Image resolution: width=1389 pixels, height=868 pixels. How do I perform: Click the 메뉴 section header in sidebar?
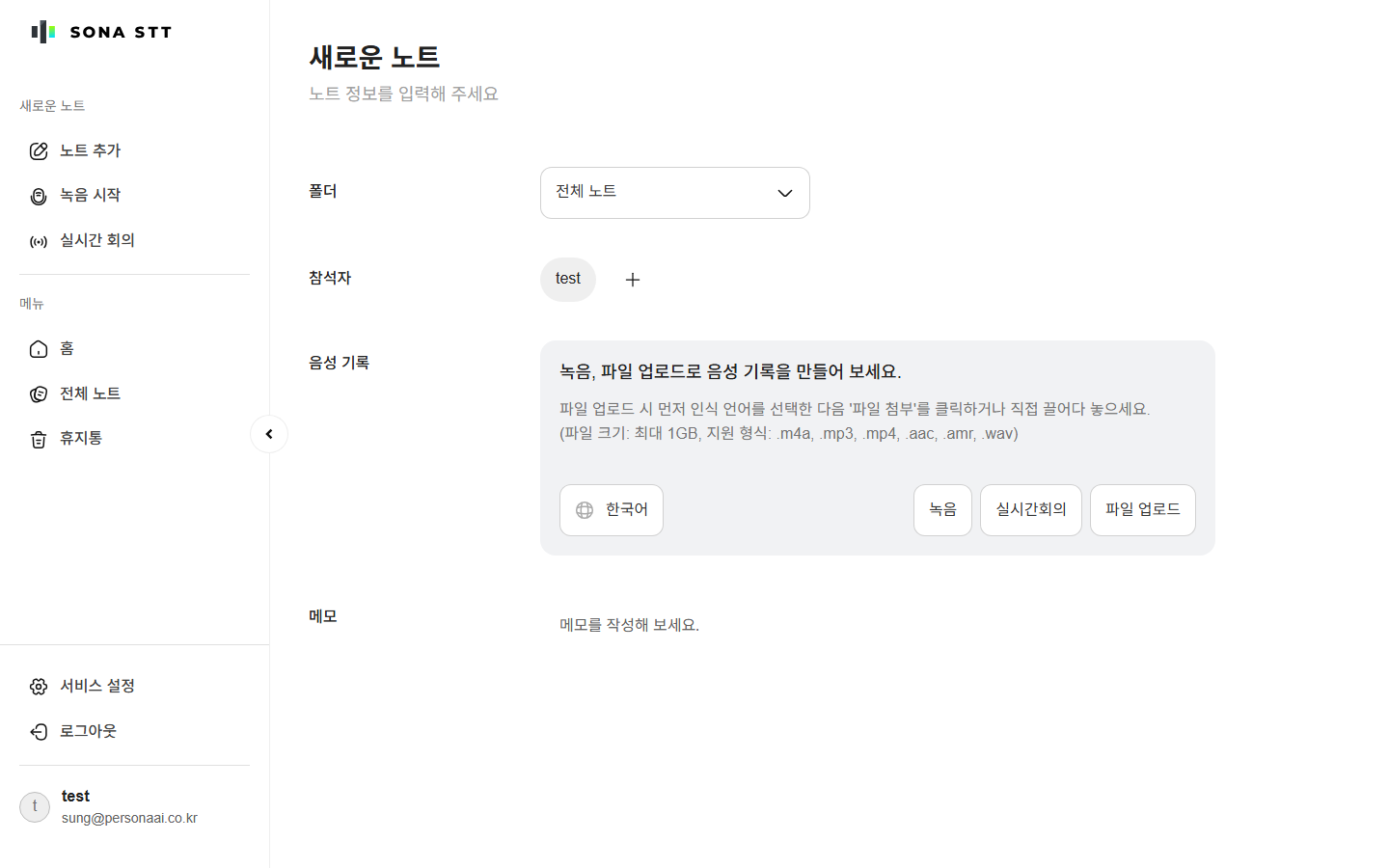pyautogui.click(x=32, y=304)
